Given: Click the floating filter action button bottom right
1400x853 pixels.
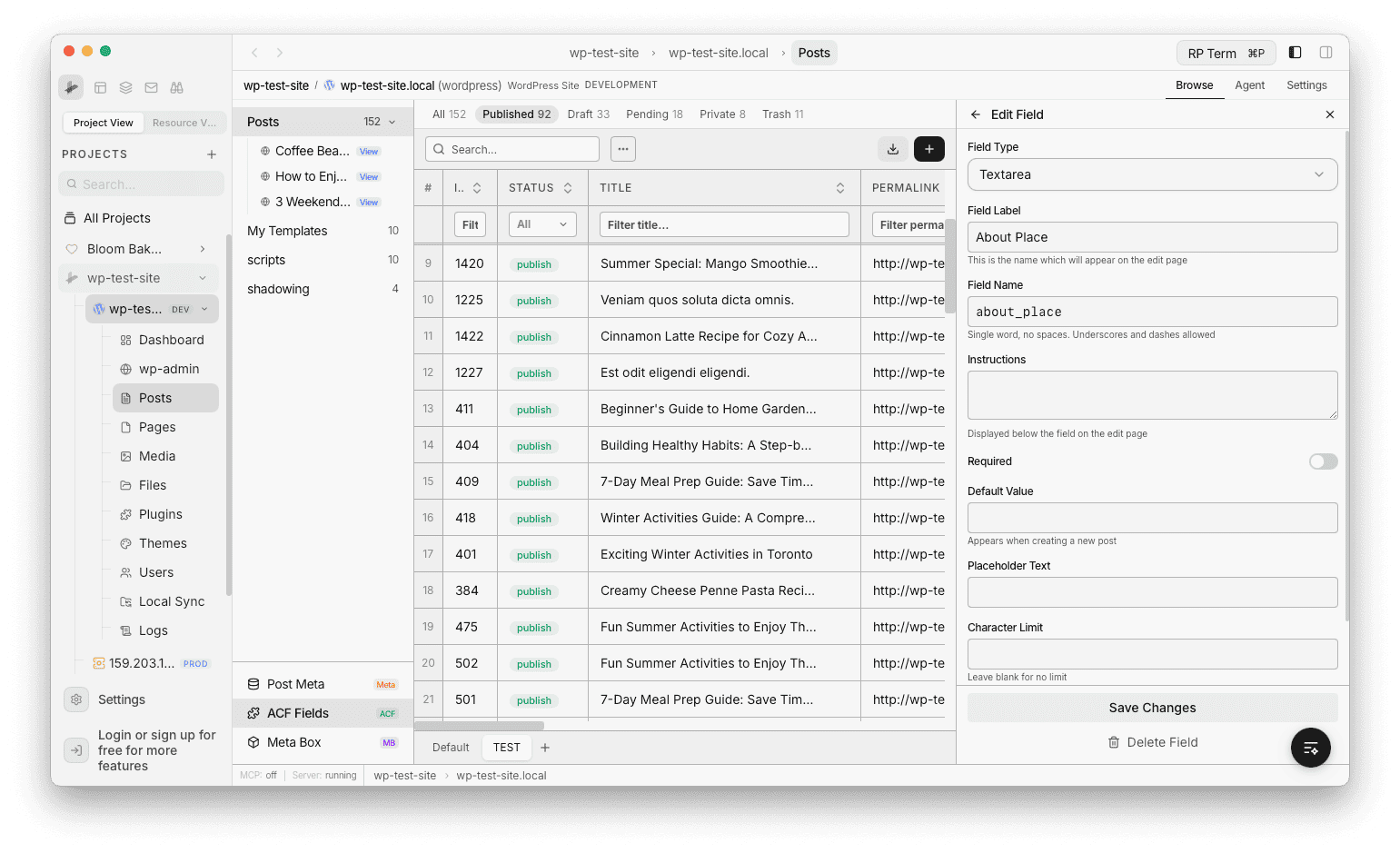Looking at the screenshot, I should coord(1310,747).
